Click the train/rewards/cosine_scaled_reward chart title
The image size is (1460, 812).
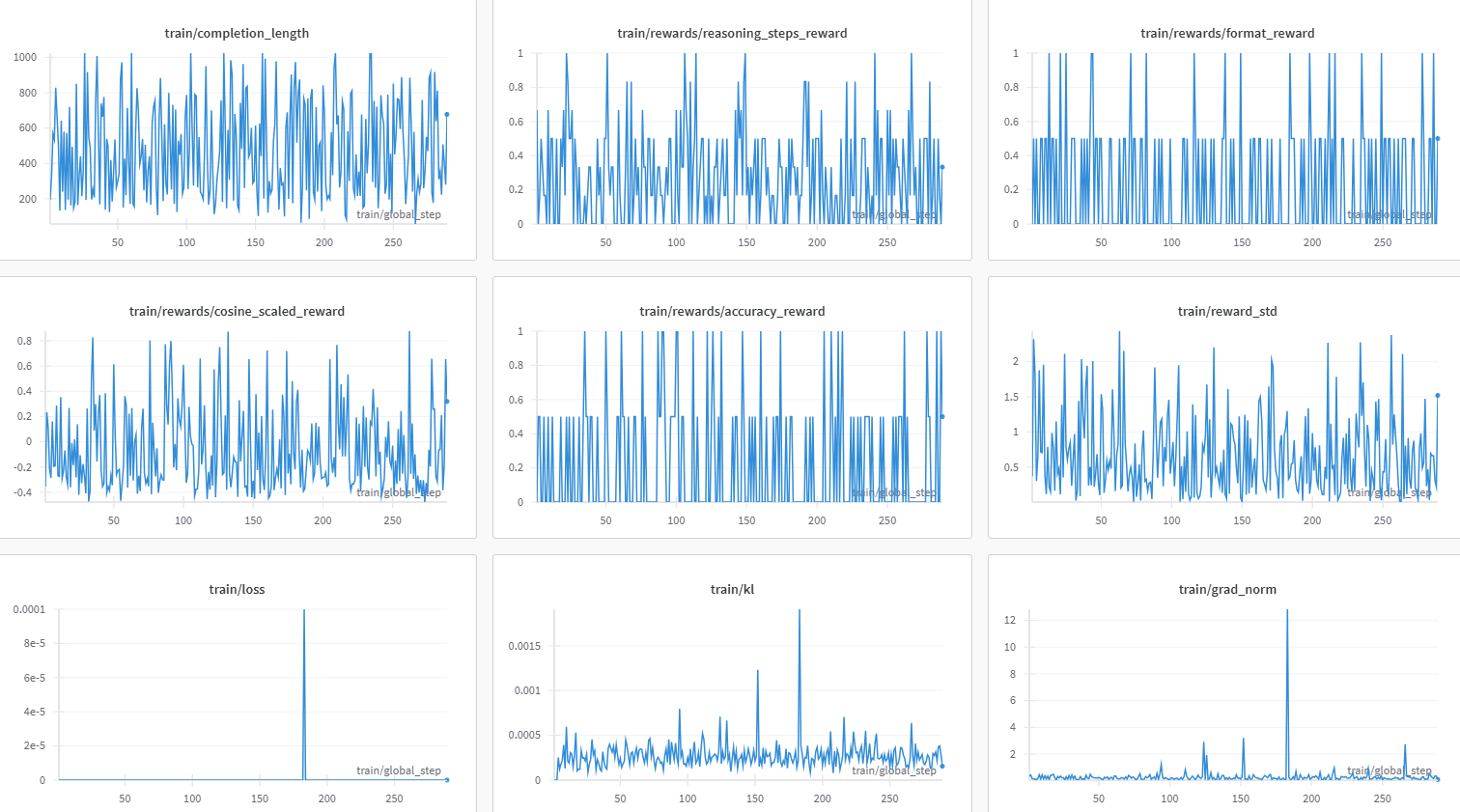point(237,311)
